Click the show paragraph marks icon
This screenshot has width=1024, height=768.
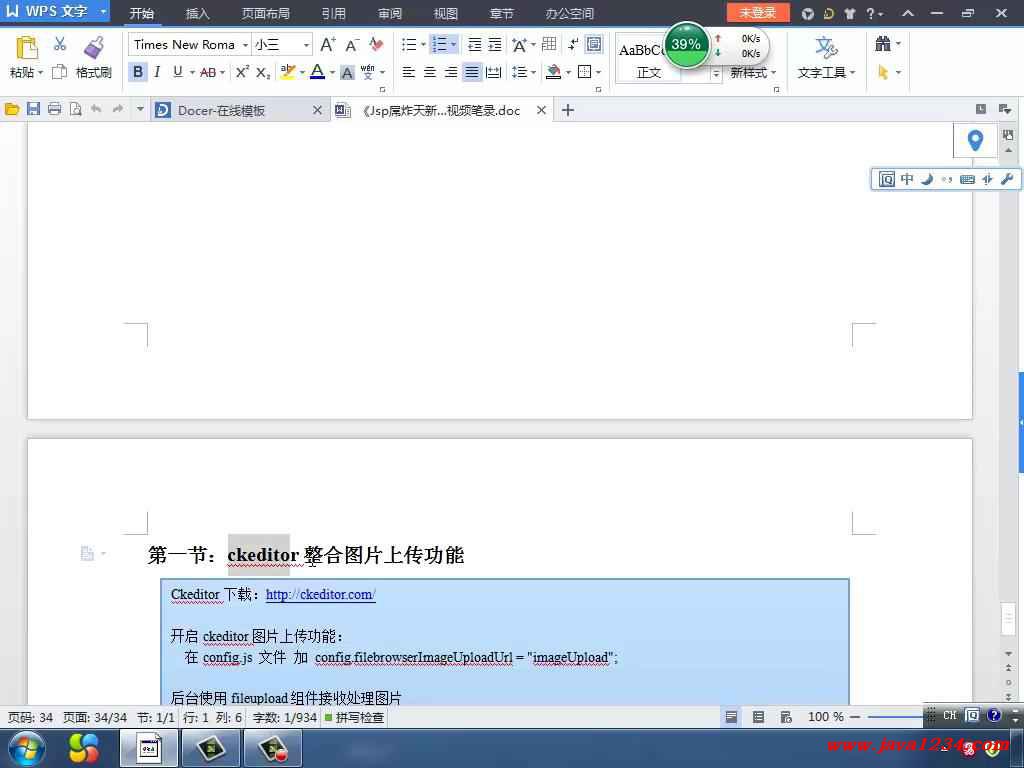click(x=573, y=44)
